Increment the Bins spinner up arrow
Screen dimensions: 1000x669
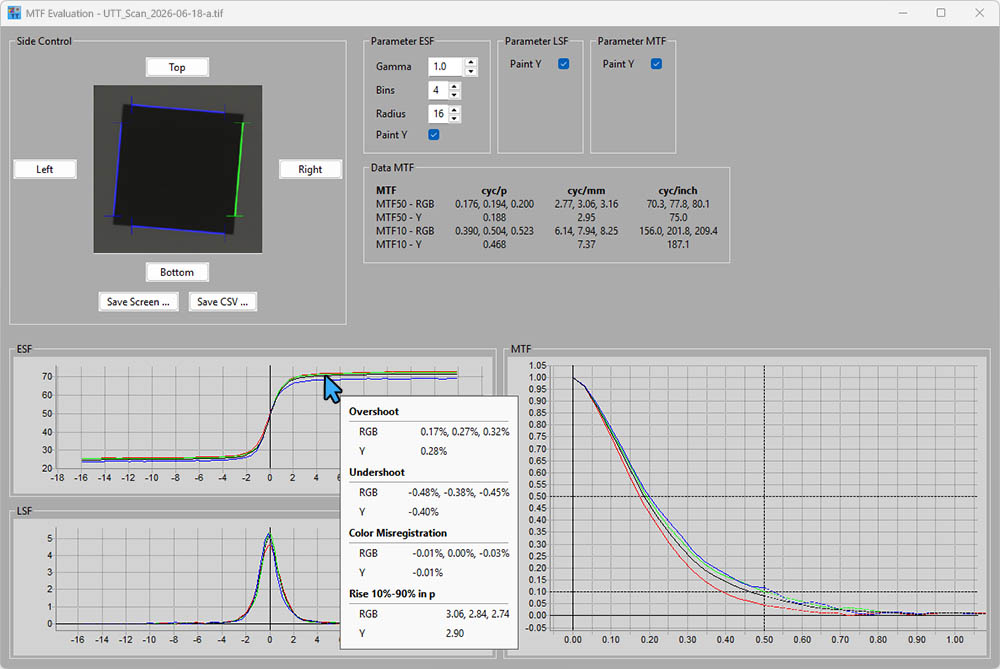(454, 86)
